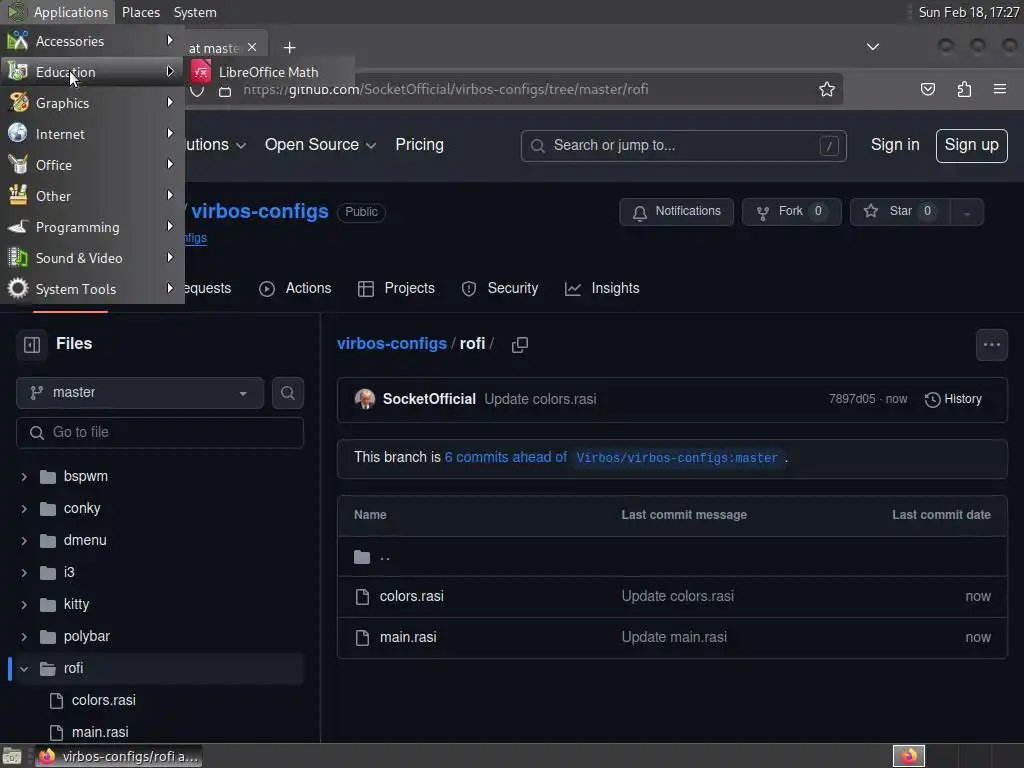Open the 6 commits ahead of link

[505, 457]
